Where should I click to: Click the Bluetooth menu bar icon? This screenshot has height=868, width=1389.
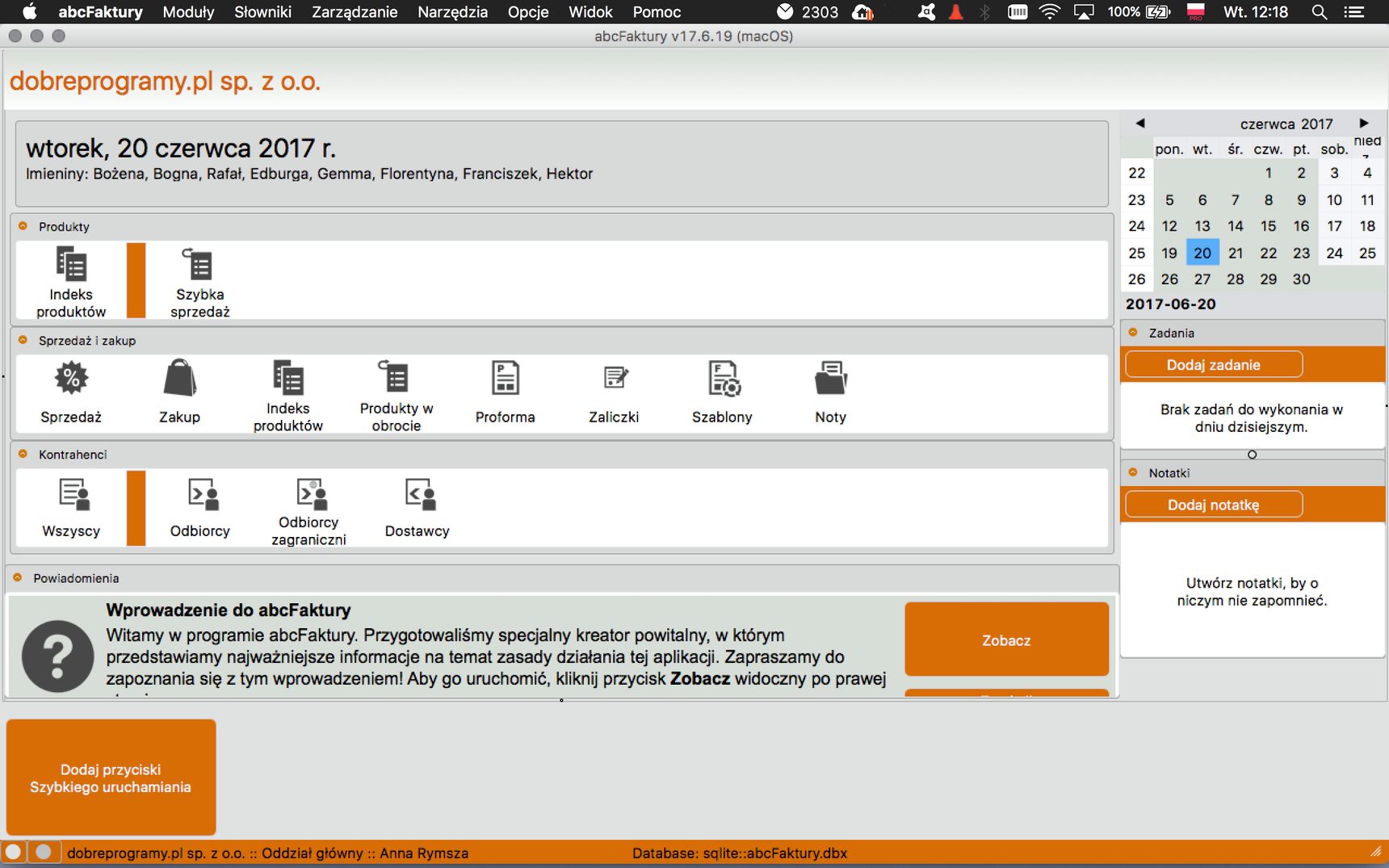pos(984,12)
